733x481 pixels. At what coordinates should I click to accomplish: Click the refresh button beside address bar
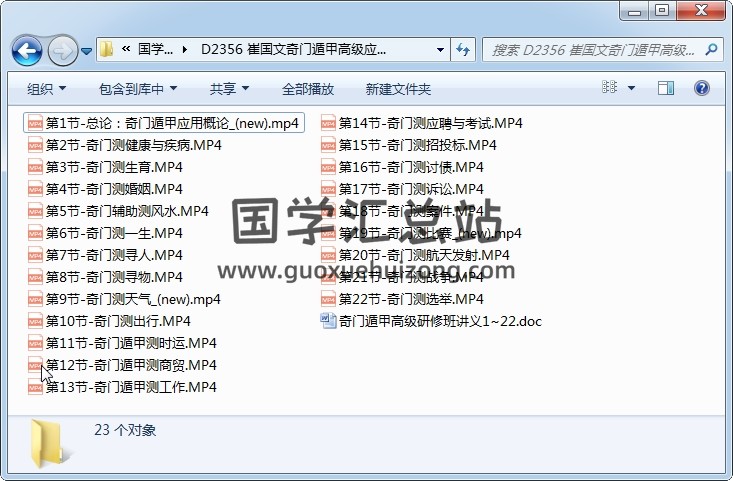coord(464,49)
